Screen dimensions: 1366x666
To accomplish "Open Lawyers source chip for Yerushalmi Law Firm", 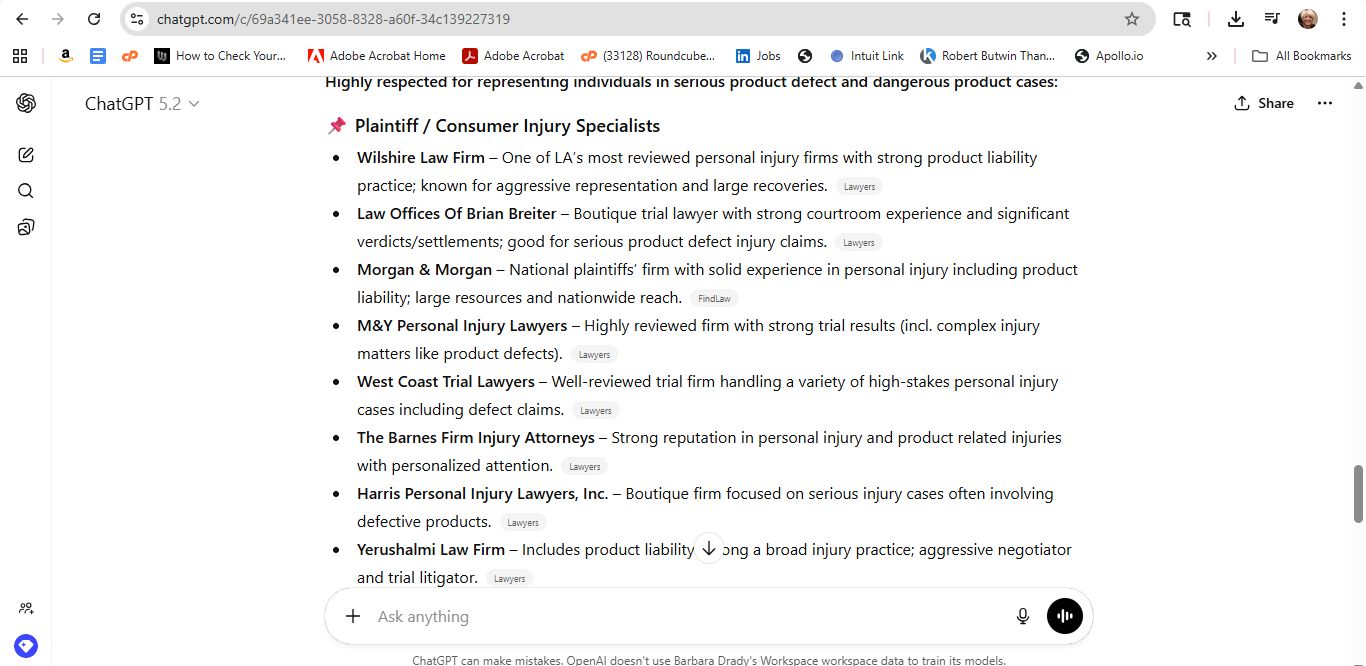I will 509,579.
